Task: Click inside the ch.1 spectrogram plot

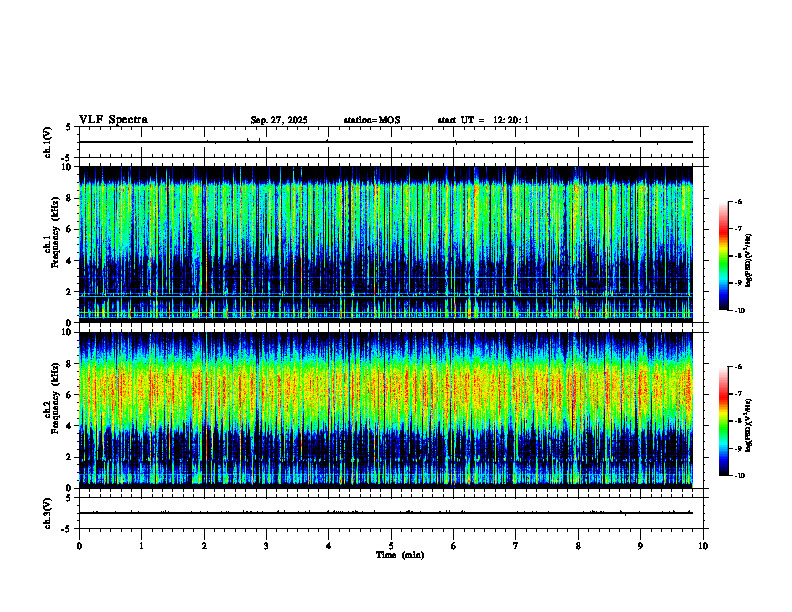Action: [x=386, y=244]
